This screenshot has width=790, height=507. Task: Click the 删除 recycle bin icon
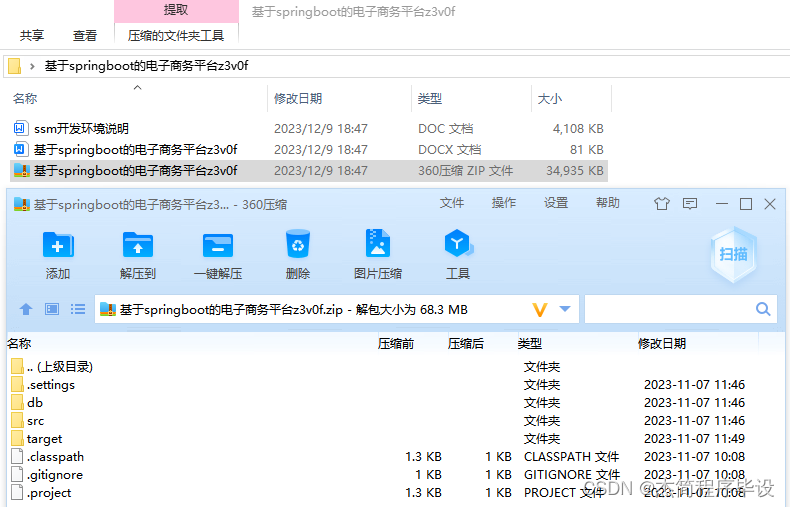point(298,244)
